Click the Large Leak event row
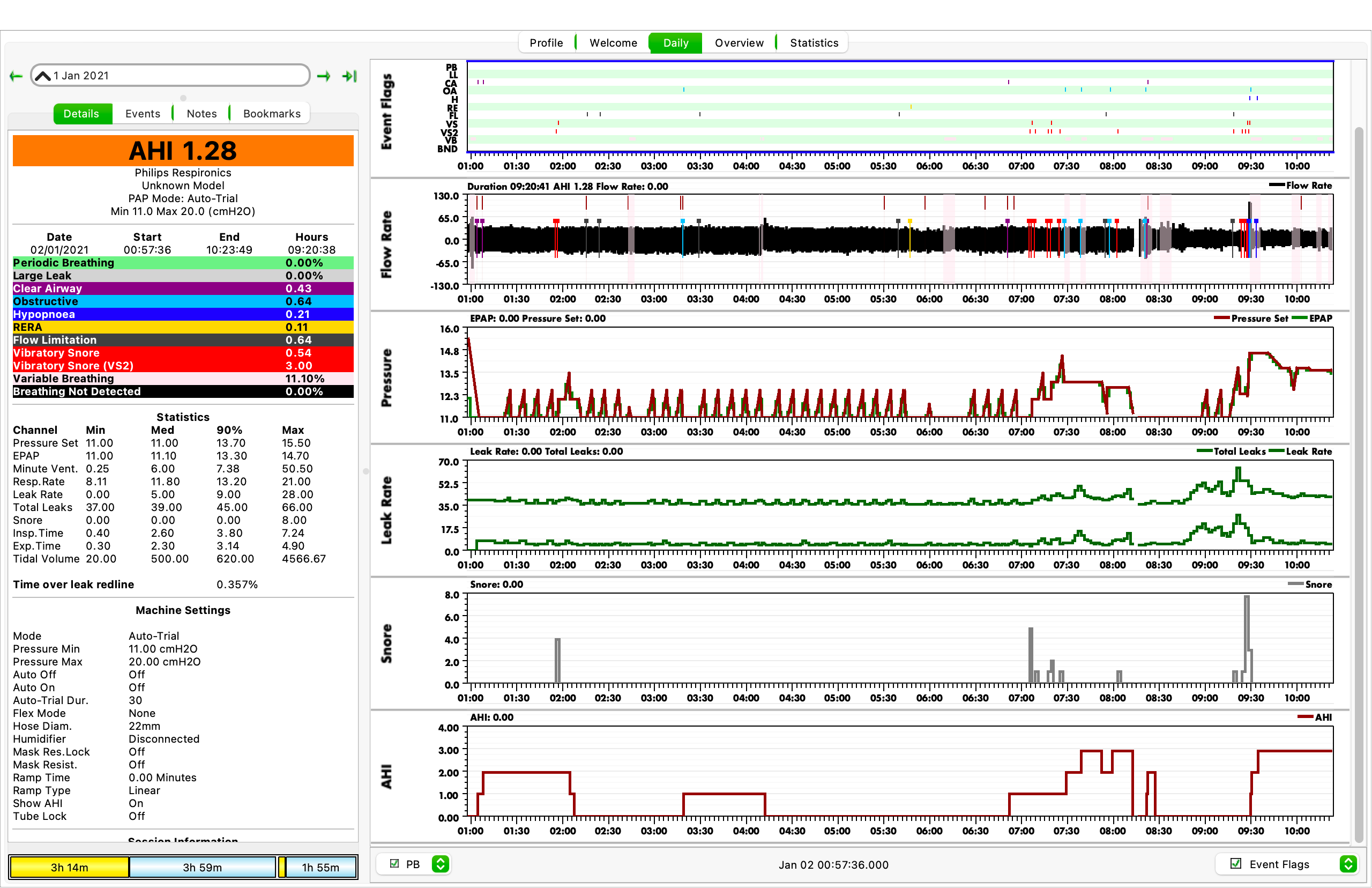Viewport: 1372px width, 888px height. tap(183, 276)
